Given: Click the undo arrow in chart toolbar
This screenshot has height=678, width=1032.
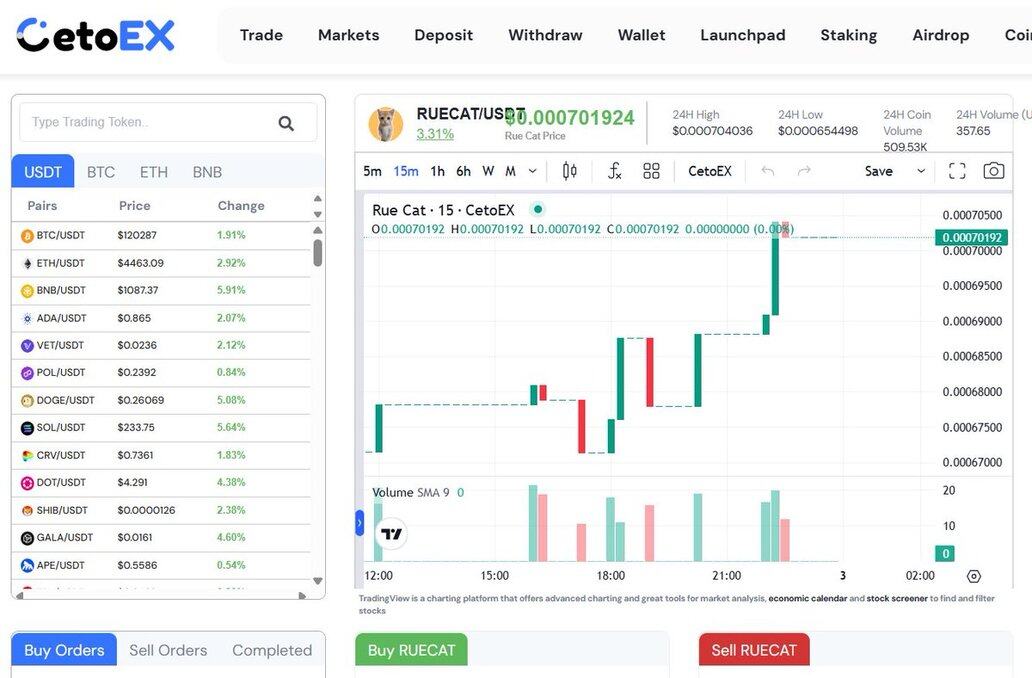Looking at the screenshot, I should (x=768, y=171).
